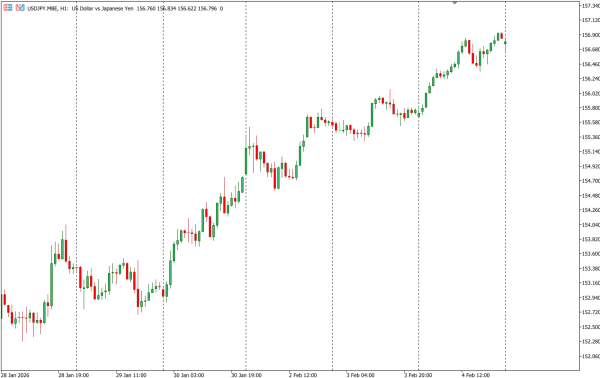The image size is (600, 378).
Task: Click the close price value 156.796
Action: tap(207, 8)
